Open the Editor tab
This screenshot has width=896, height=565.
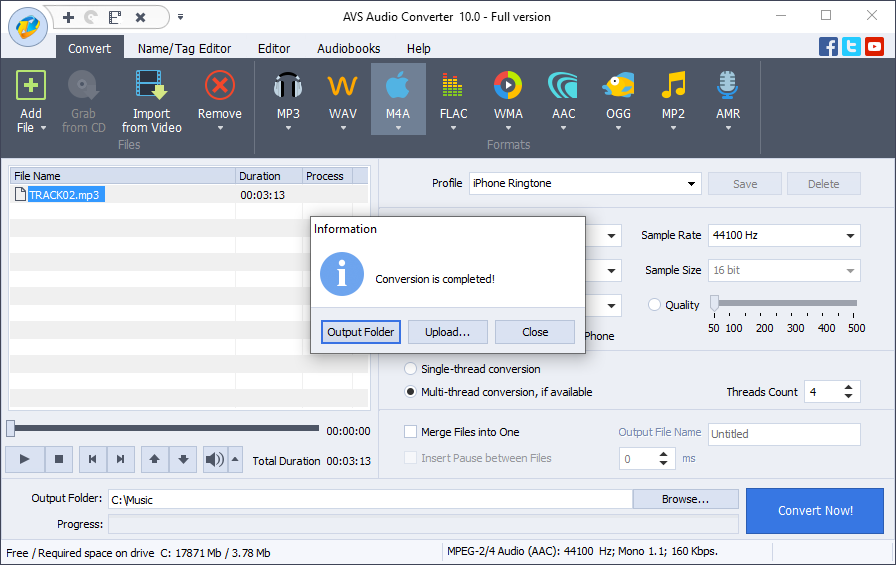click(x=274, y=49)
